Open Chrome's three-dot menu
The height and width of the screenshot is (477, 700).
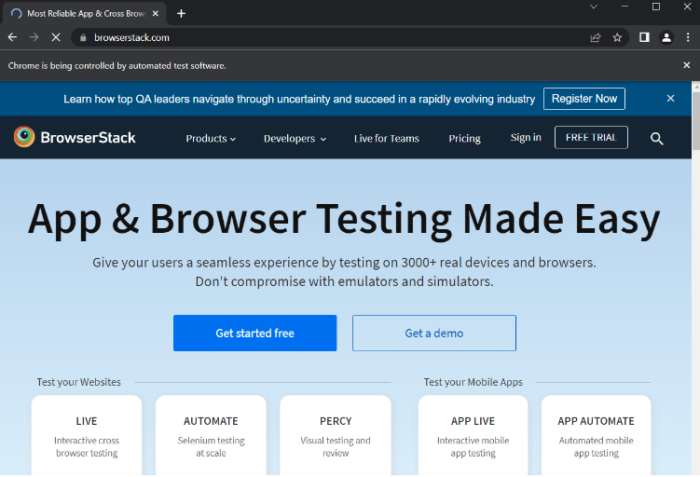[x=688, y=37]
